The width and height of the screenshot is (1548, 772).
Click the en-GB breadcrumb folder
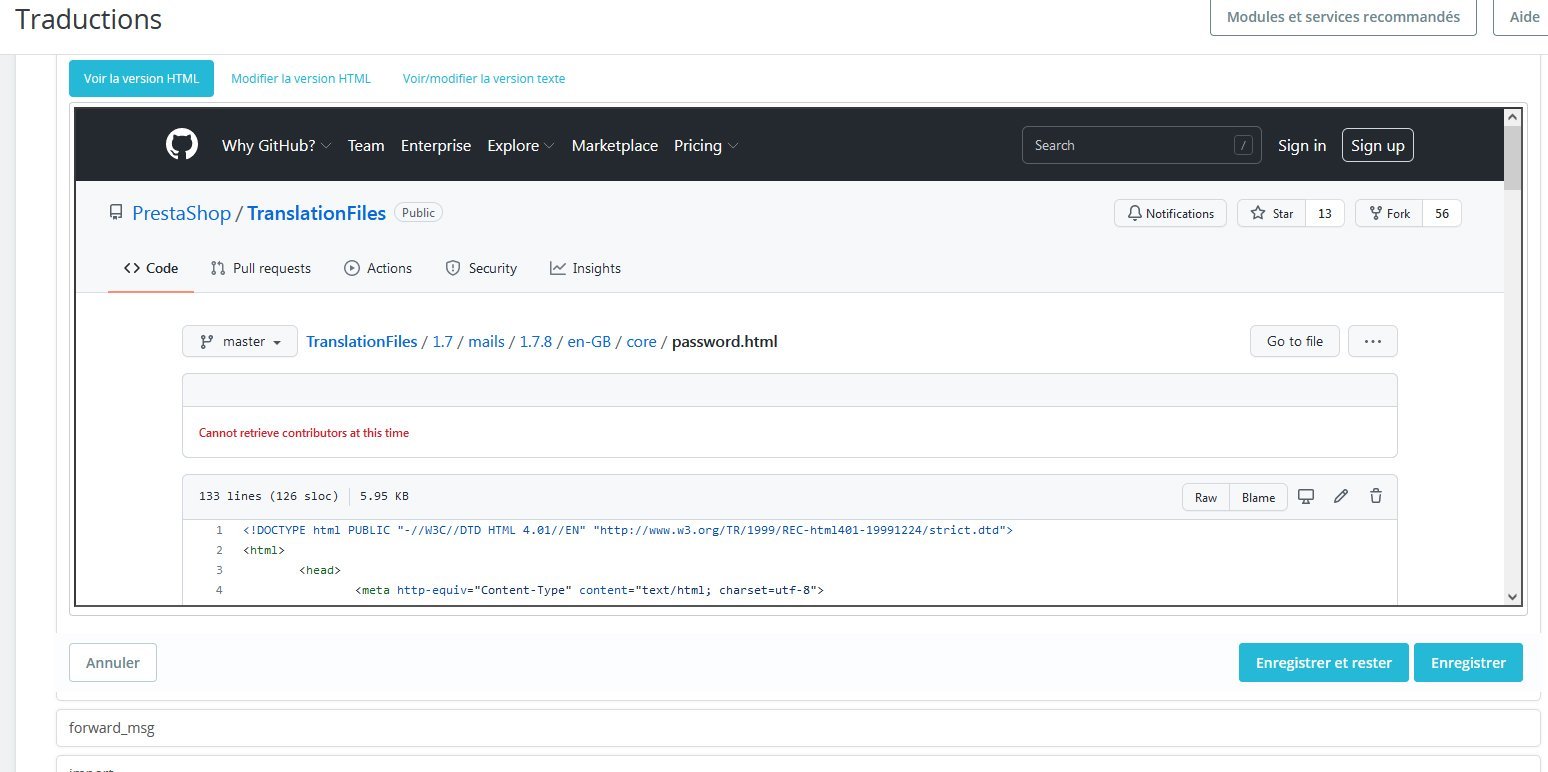pos(589,341)
